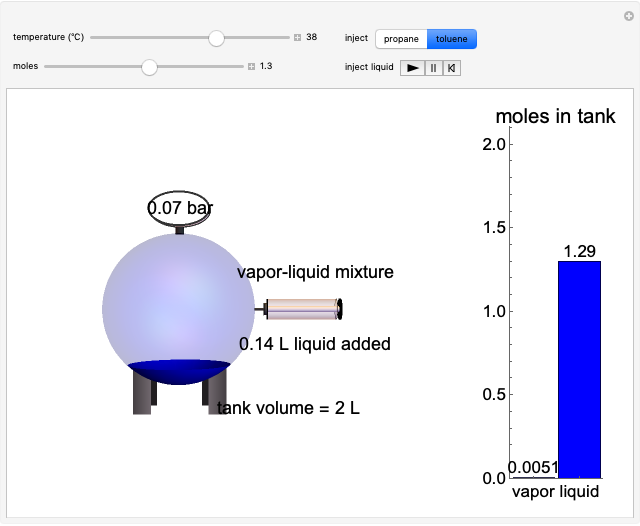The height and width of the screenshot is (526, 640).
Task: Click the blue liquid bar in chart
Action: (x=579, y=369)
